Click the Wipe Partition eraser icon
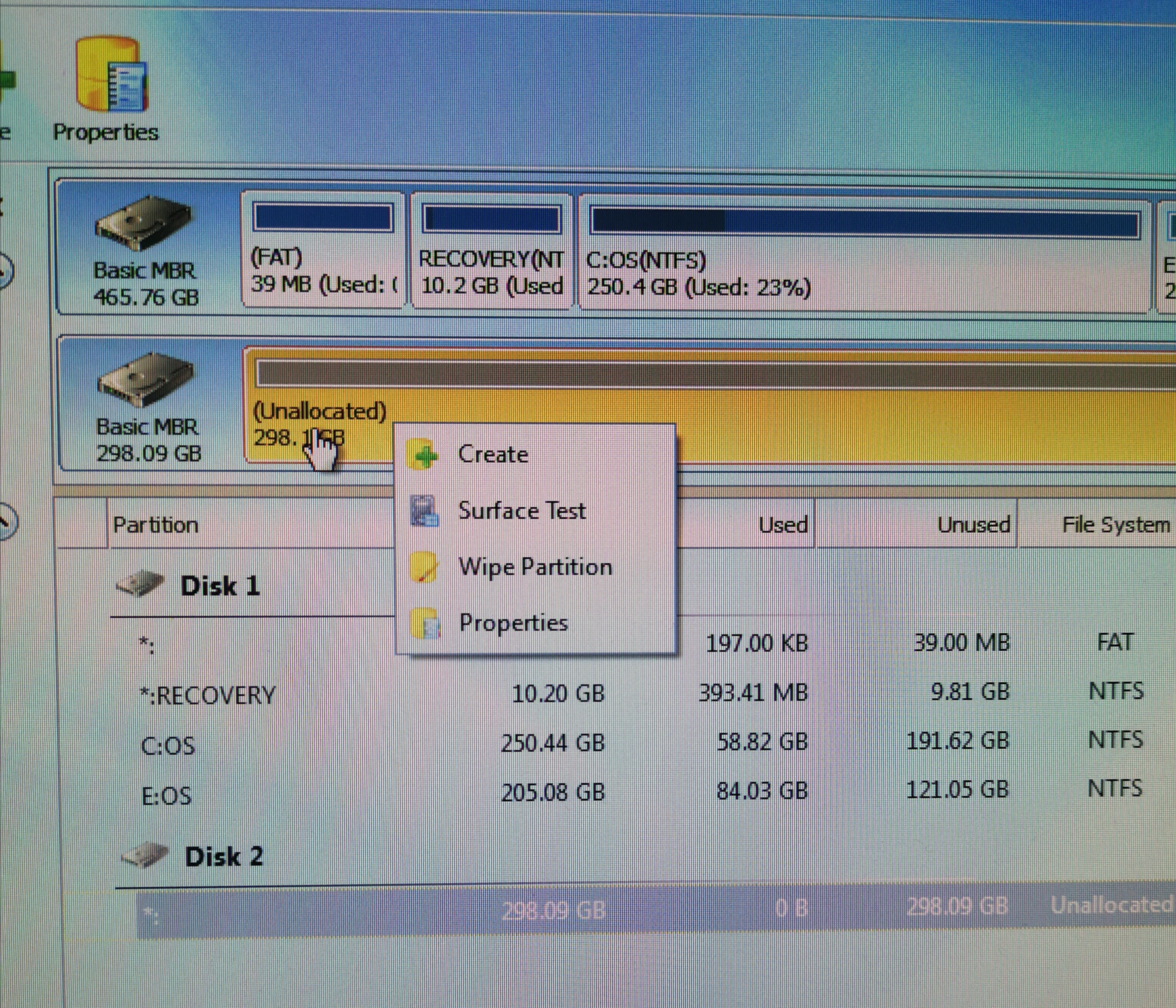 (423, 567)
